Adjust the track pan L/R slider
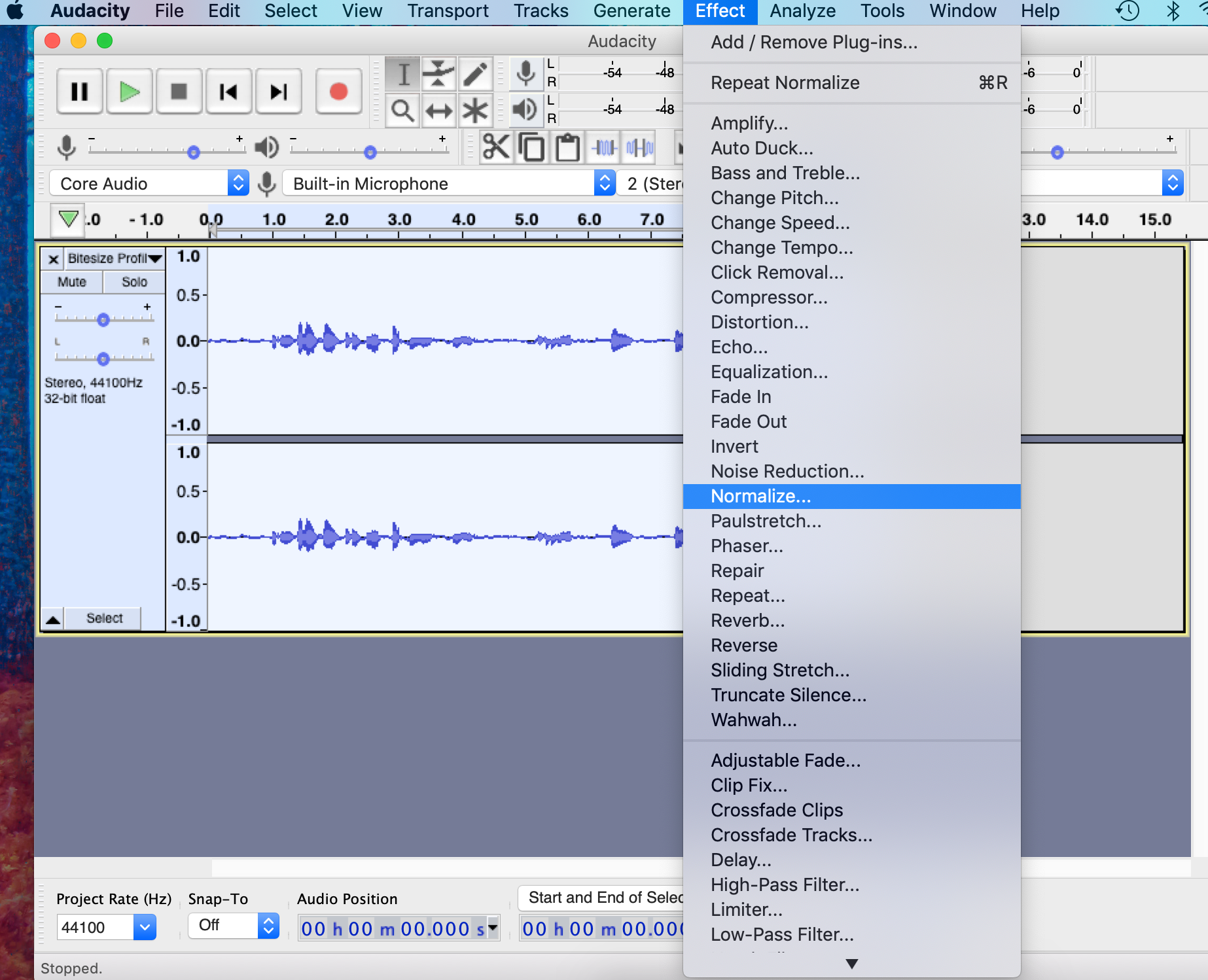Image resolution: width=1208 pixels, height=980 pixels. pos(103,359)
